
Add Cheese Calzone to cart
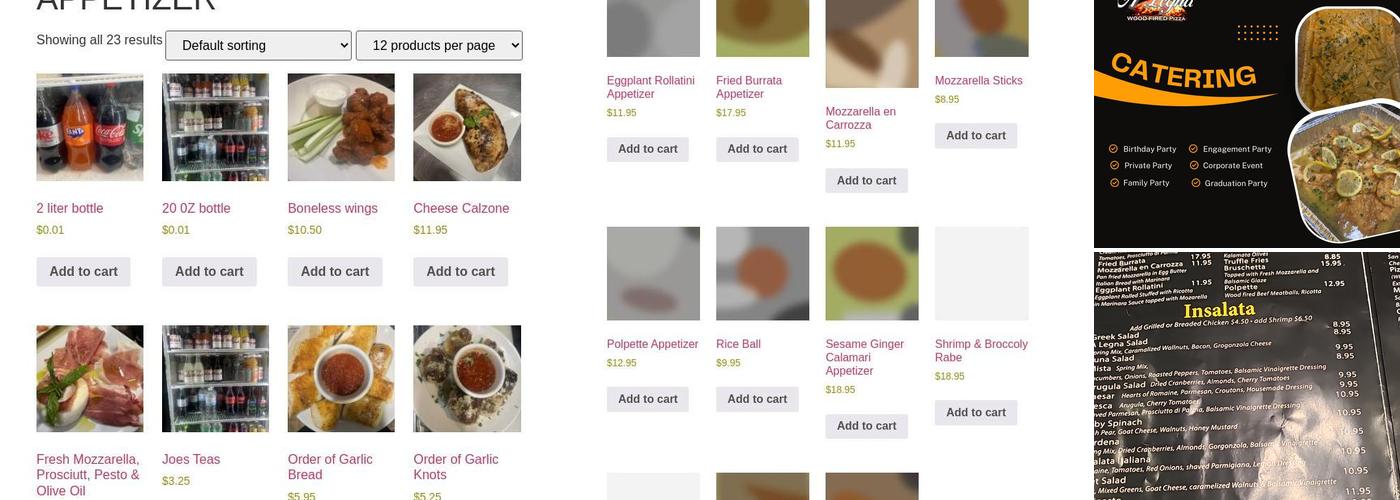pyautogui.click(x=460, y=271)
